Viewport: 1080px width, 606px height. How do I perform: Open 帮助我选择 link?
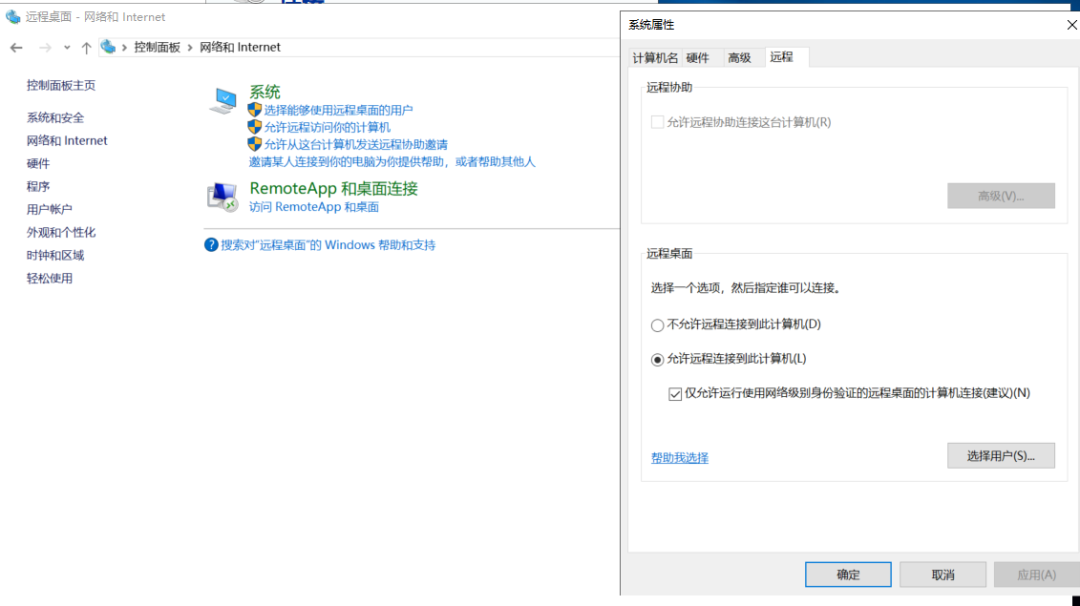[680, 458]
